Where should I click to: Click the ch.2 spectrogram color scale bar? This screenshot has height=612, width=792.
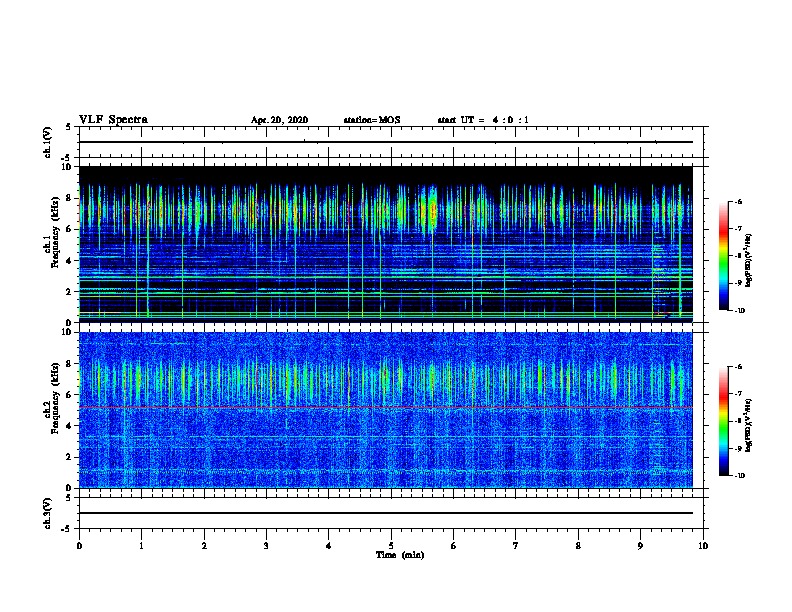[723, 421]
